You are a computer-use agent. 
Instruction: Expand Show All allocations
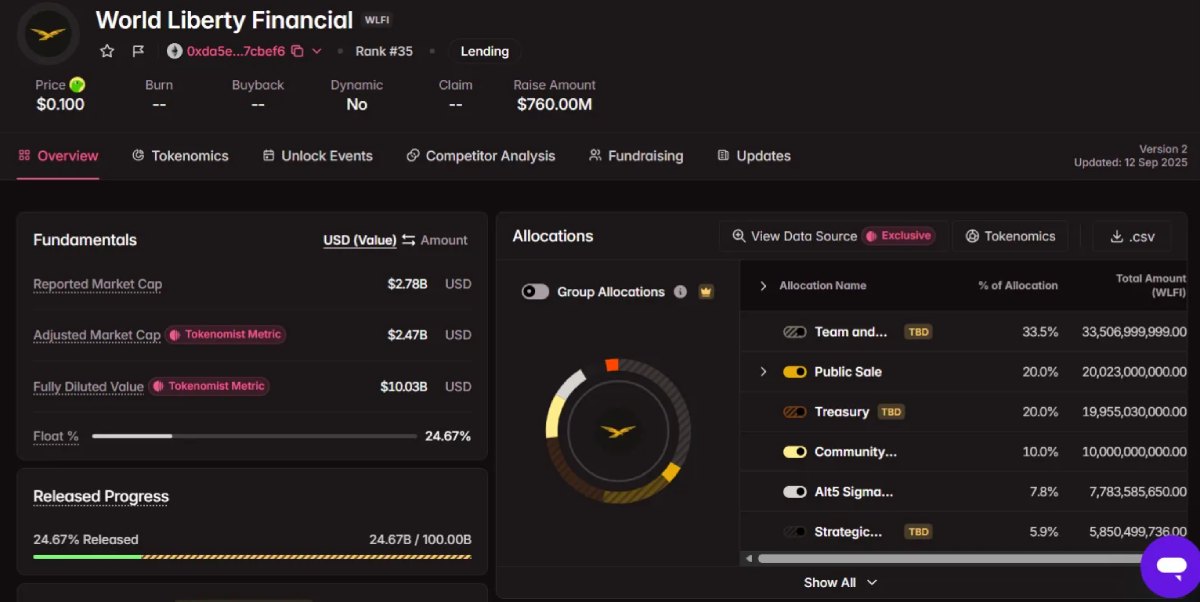840,582
